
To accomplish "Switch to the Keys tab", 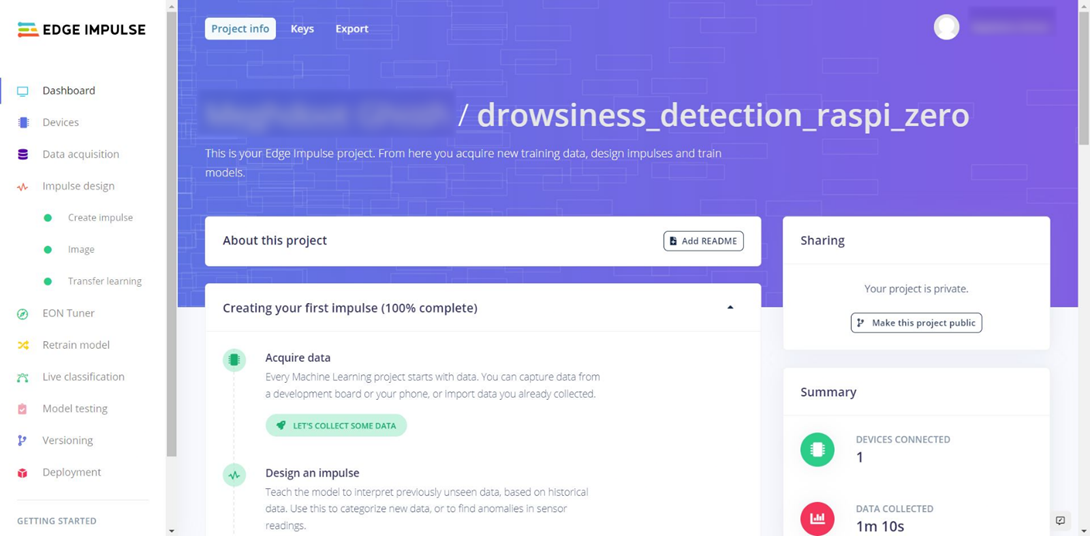I will [x=302, y=29].
